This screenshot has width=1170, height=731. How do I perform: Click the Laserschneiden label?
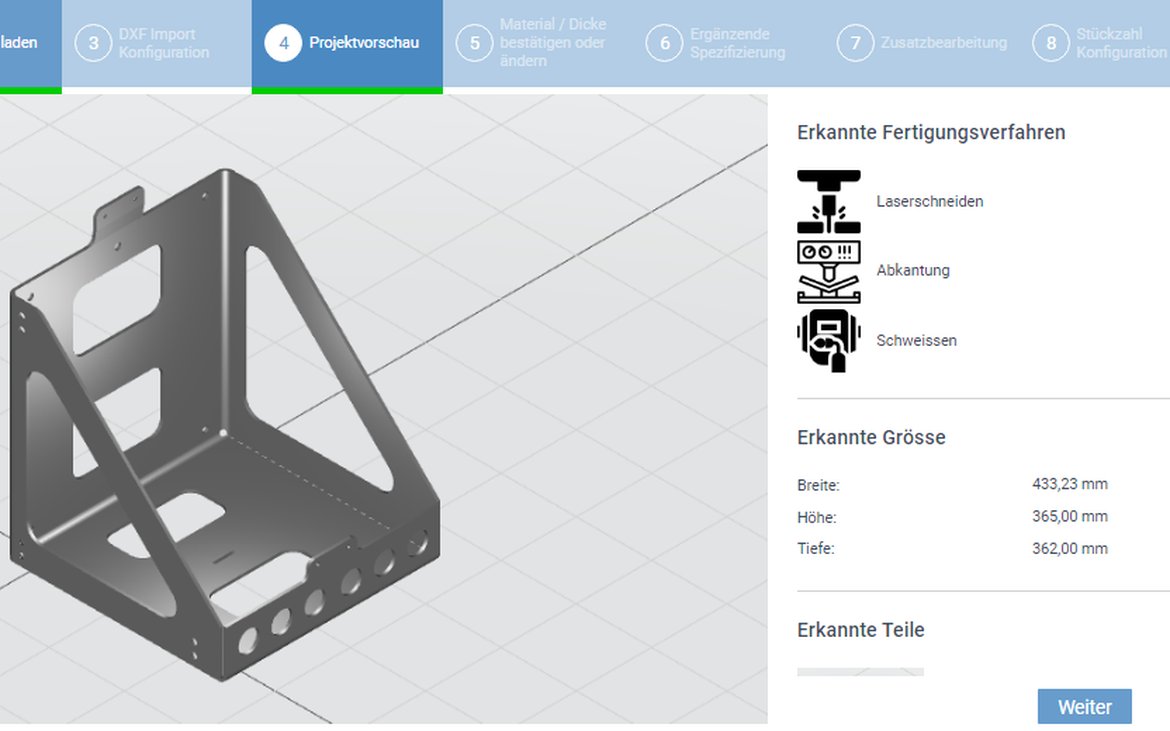pyautogui.click(x=930, y=201)
